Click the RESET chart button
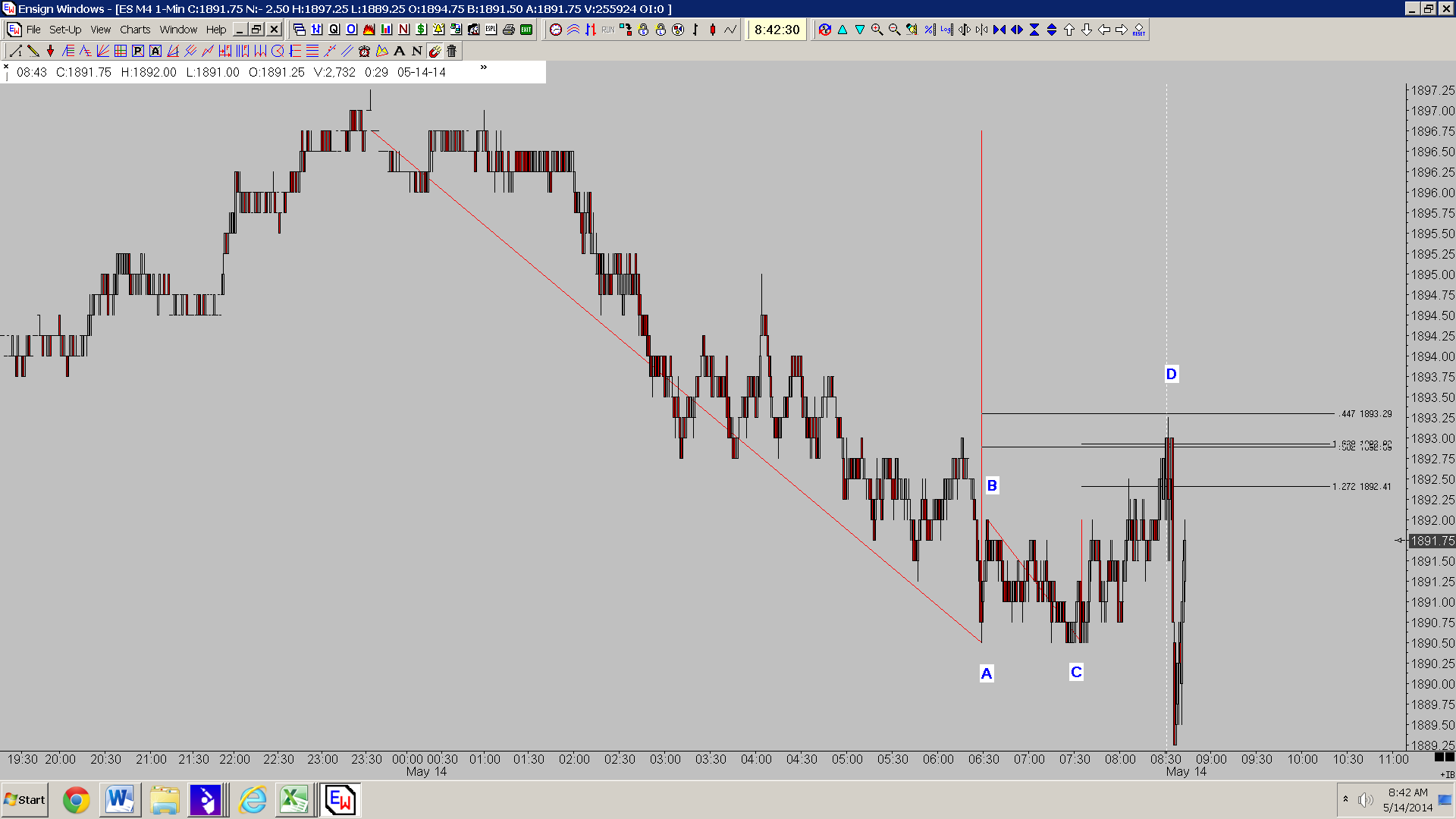Image resolution: width=1456 pixels, height=819 pixels. (x=1138, y=30)
